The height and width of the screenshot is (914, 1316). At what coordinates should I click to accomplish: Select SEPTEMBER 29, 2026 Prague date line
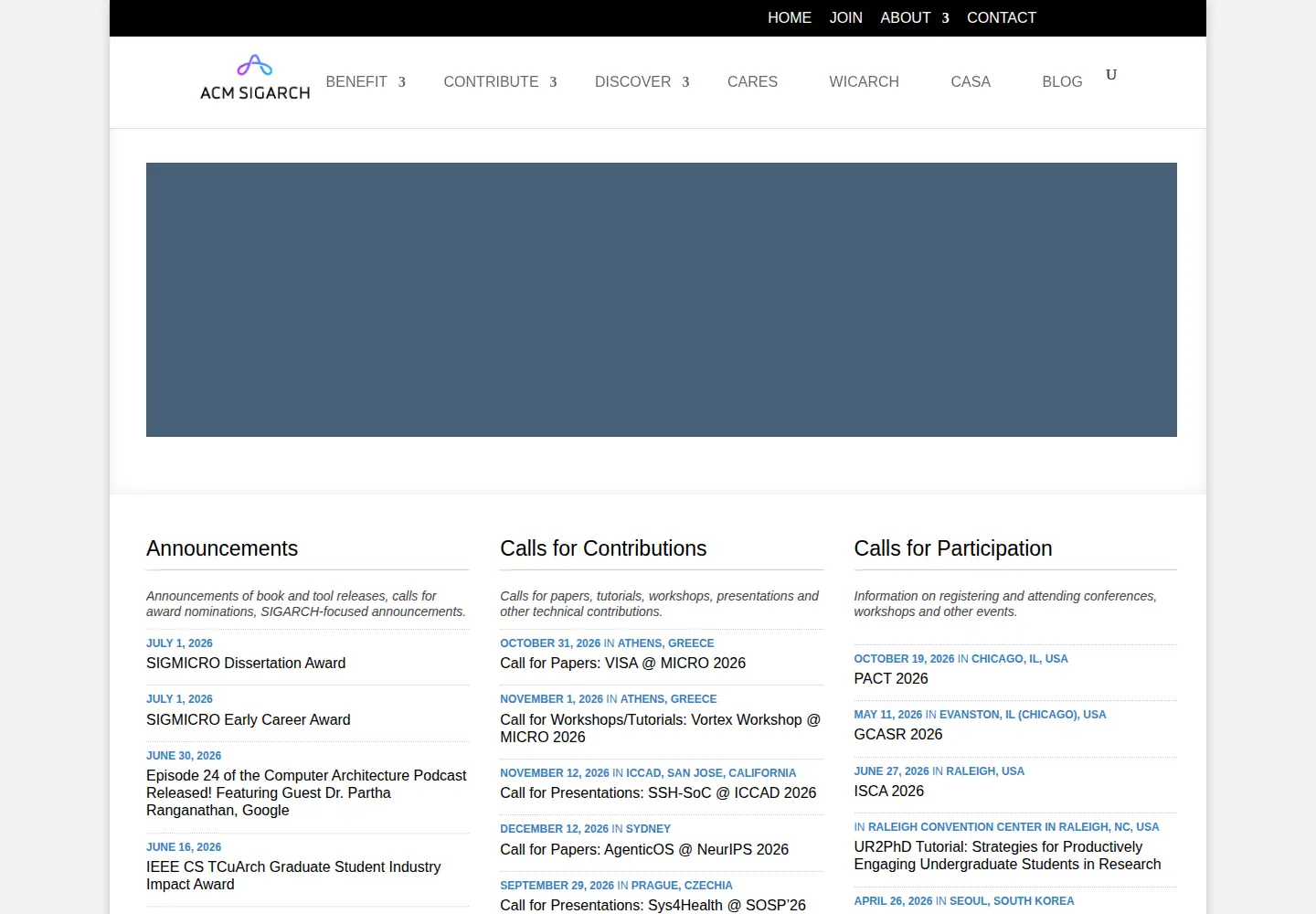[616, 886]
